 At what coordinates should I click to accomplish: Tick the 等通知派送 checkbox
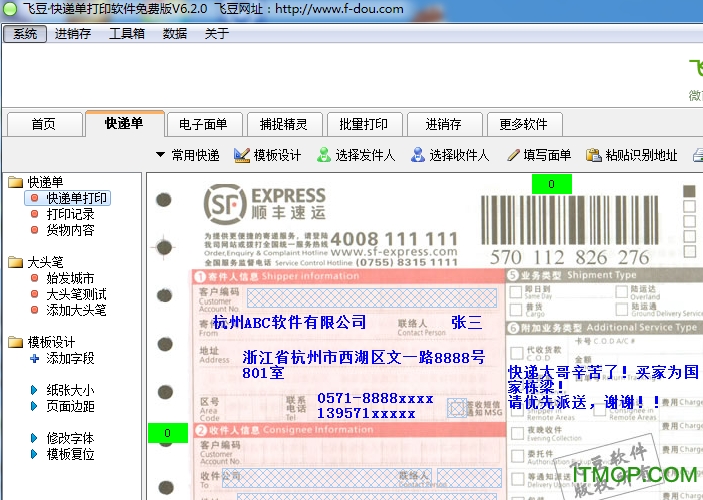517,479
